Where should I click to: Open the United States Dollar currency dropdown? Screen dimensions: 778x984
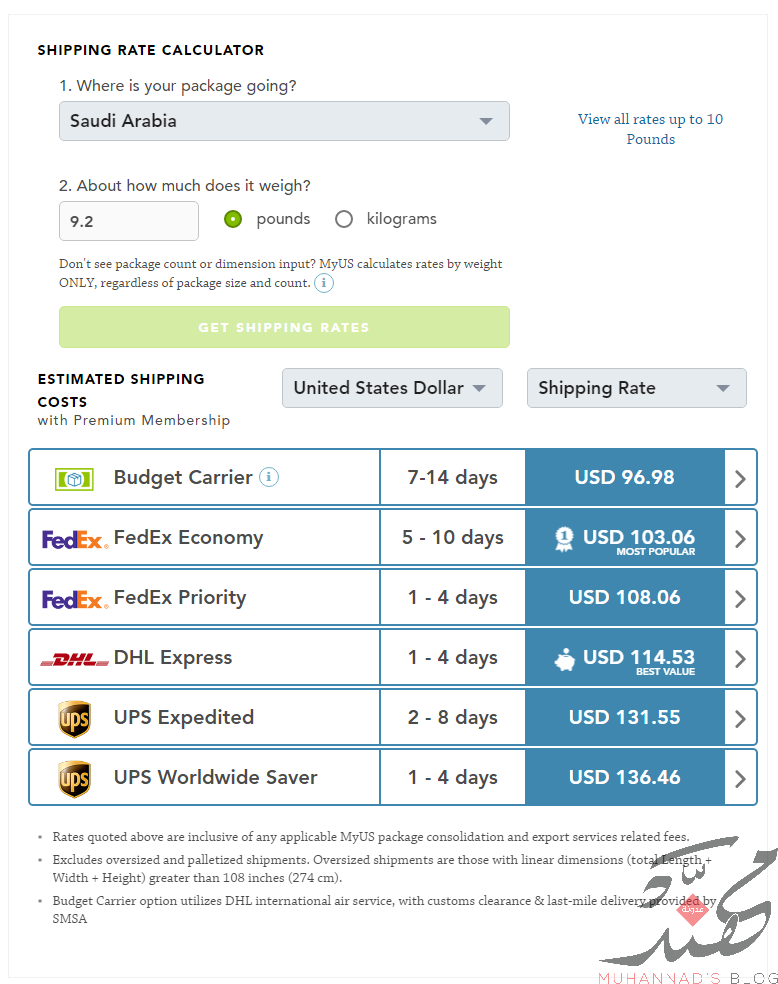click(392, 388)
